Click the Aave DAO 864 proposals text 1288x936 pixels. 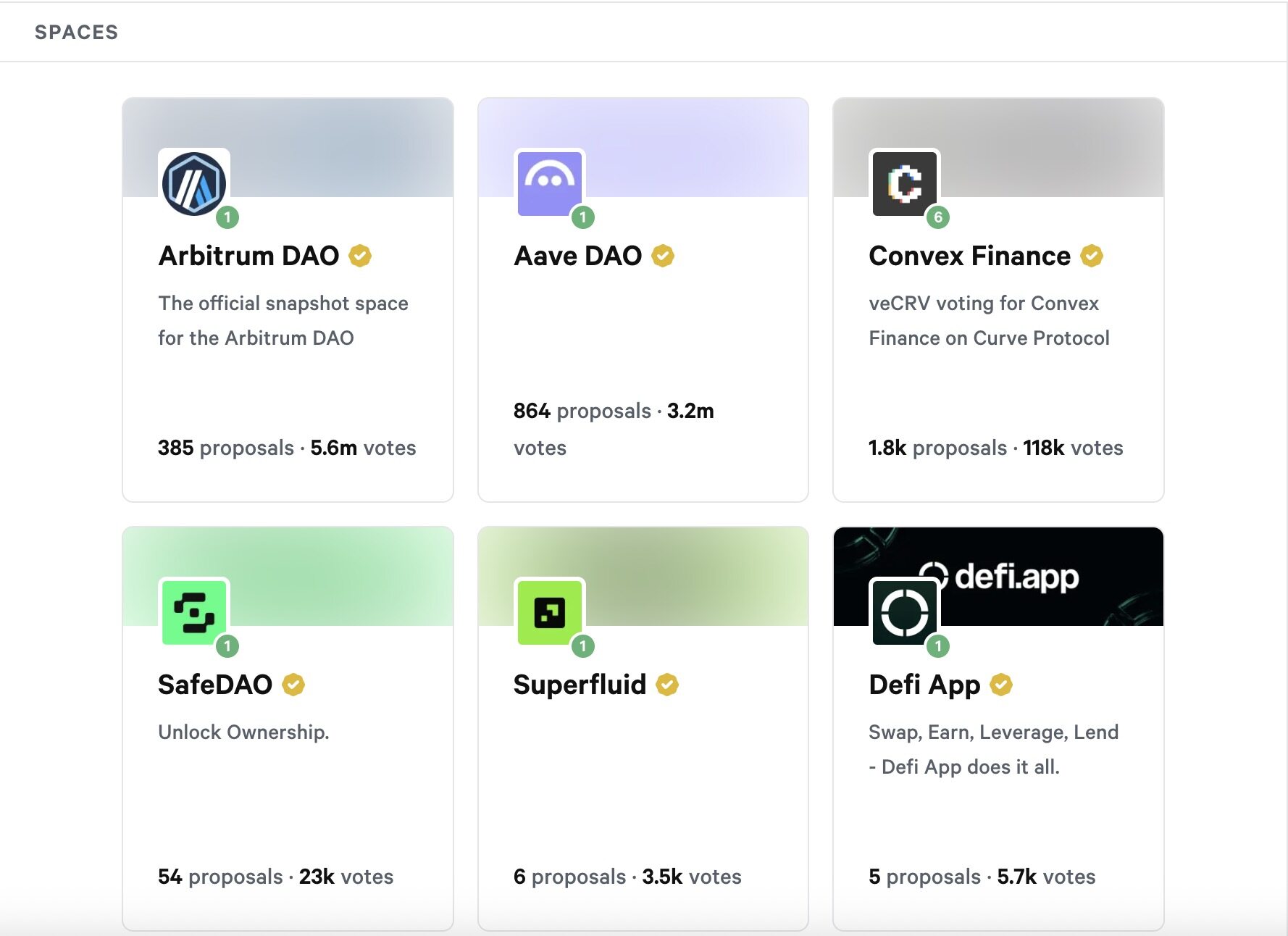point(582,411)
